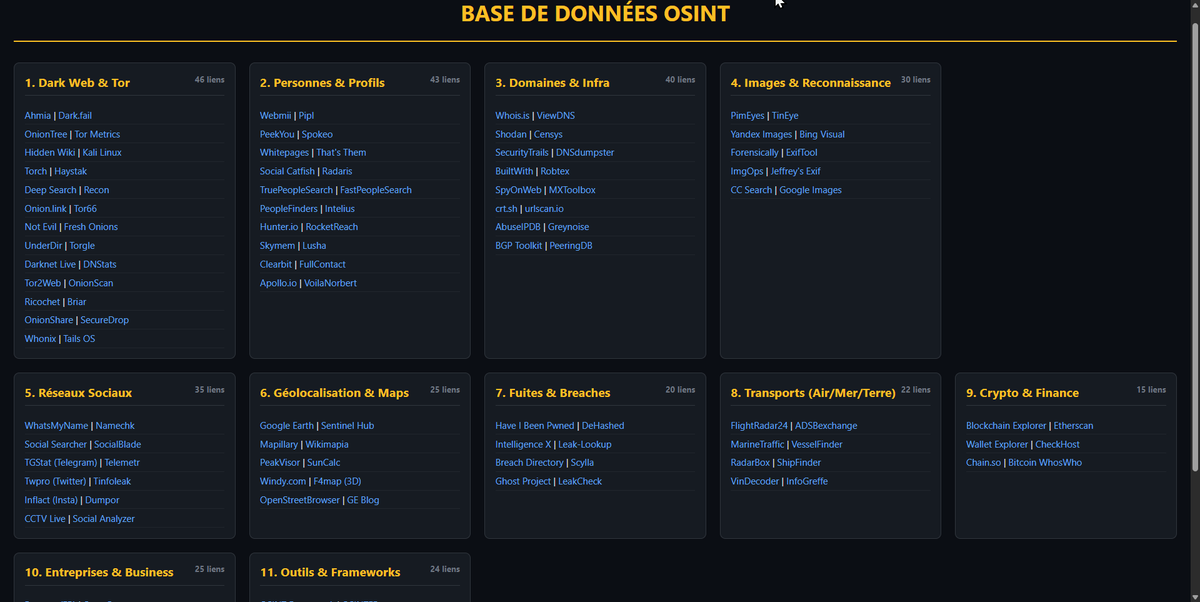Visit the MarineTraffic vessel tracker
This screenshot has height=602, width=1200.
coord(758,444)
